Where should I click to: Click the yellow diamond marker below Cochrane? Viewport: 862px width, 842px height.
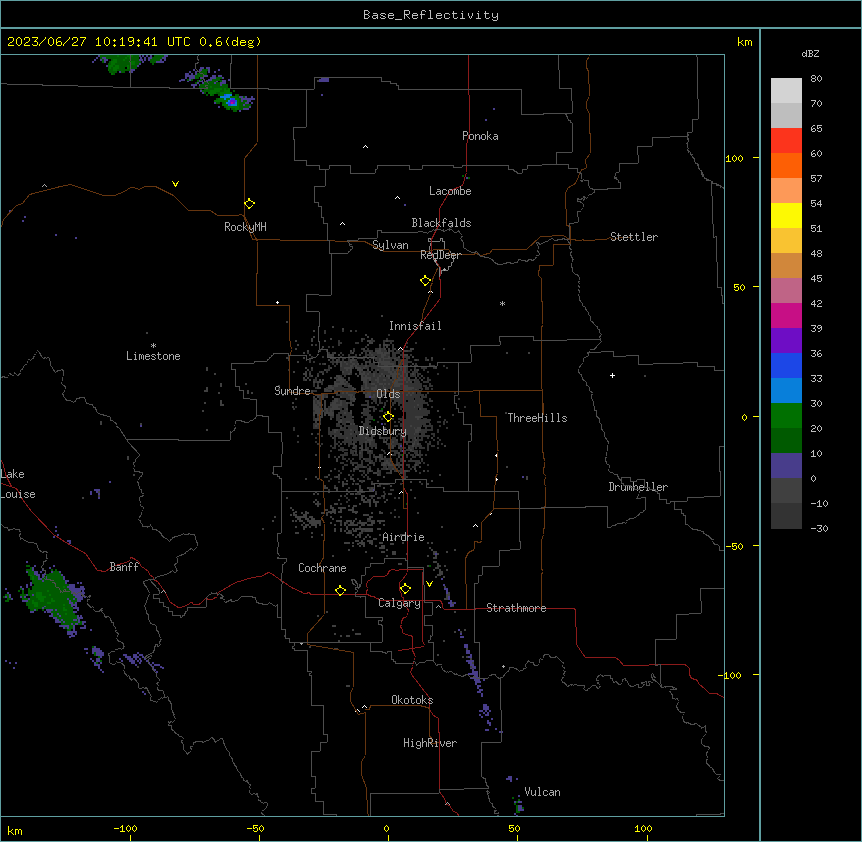[x=340, y=590]
